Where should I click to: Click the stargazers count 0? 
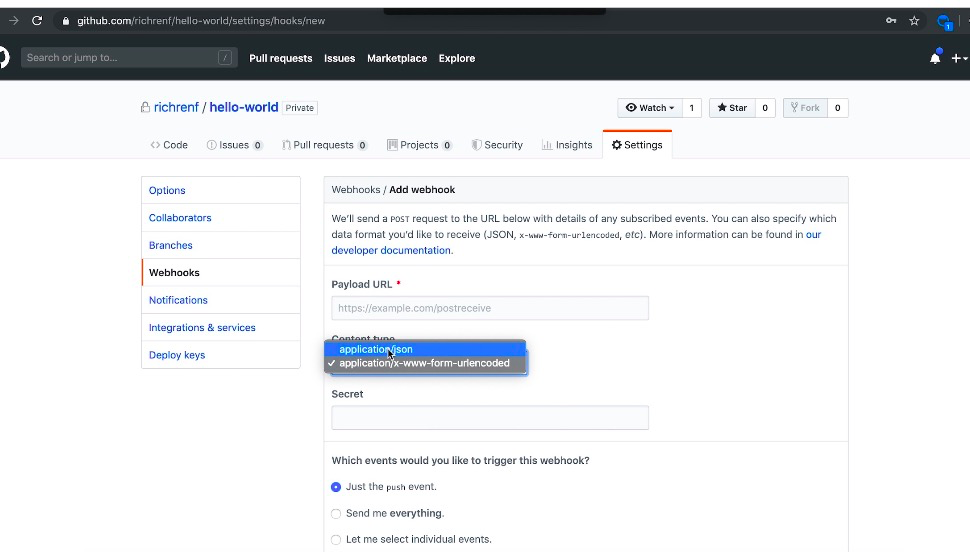coord(765,108)
